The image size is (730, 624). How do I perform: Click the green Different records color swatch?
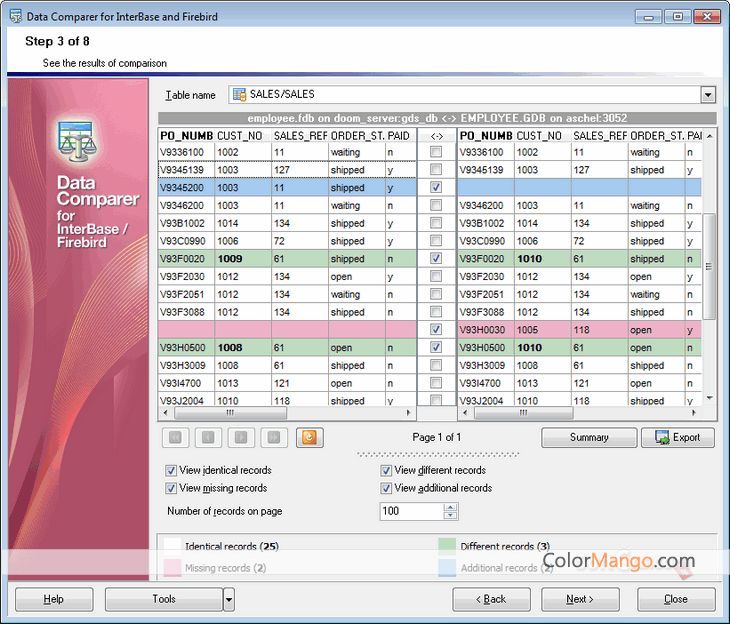(x=447, y=546)
